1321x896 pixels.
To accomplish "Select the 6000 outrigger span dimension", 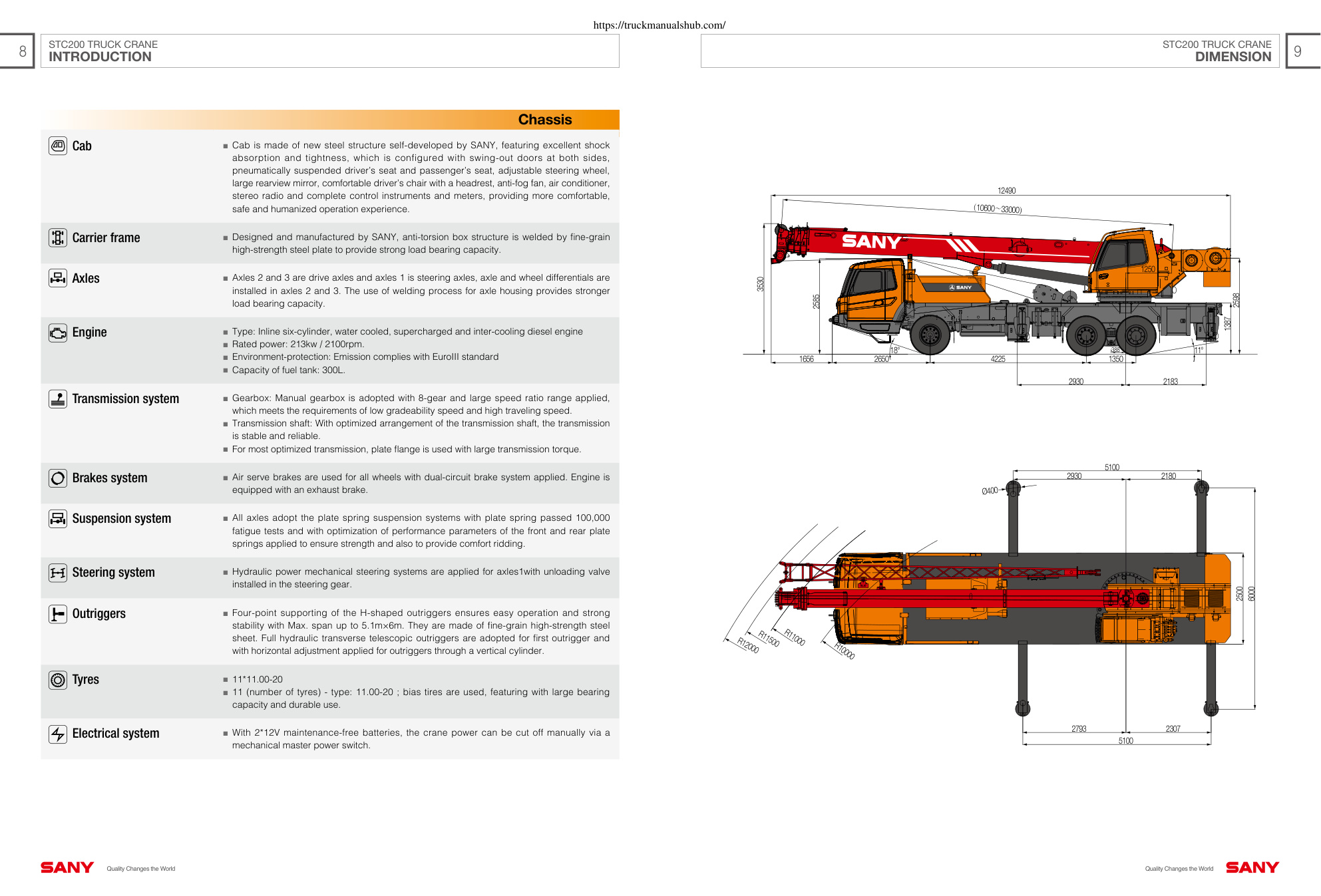I will tap(1252, 594).
